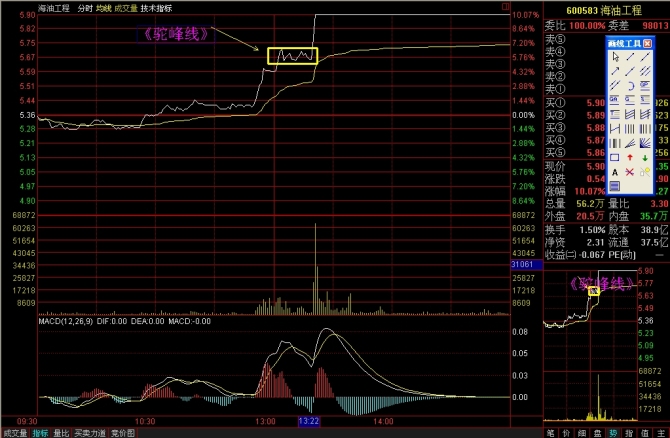Select the 笔 tab in right panel
Screen dimensions: 670x438
tap(550, 433)
